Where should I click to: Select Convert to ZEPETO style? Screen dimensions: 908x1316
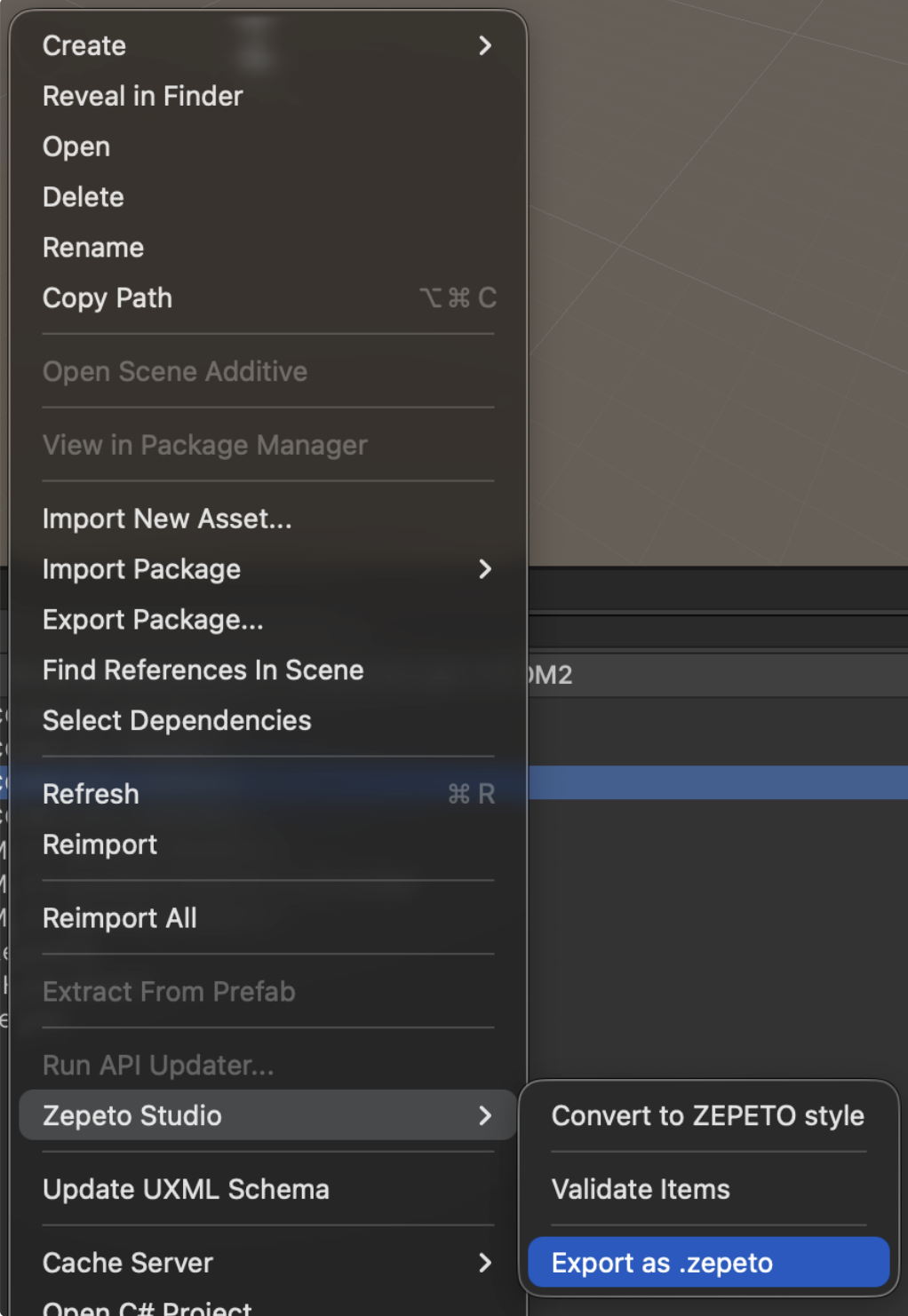pyautogui.click(x=708, y=1115)
